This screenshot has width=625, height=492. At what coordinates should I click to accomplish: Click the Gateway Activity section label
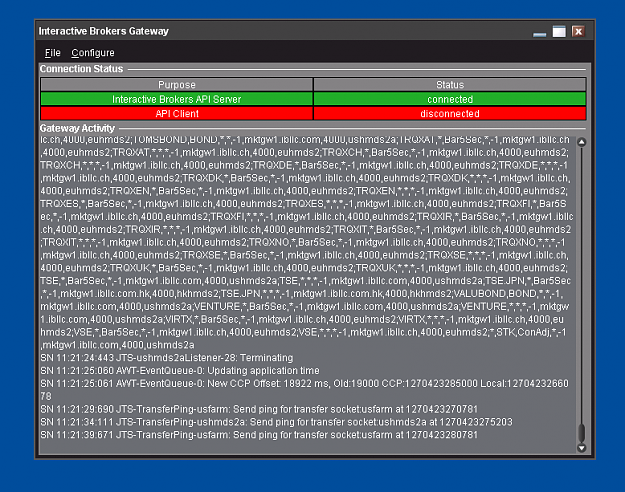pos(77,128)
